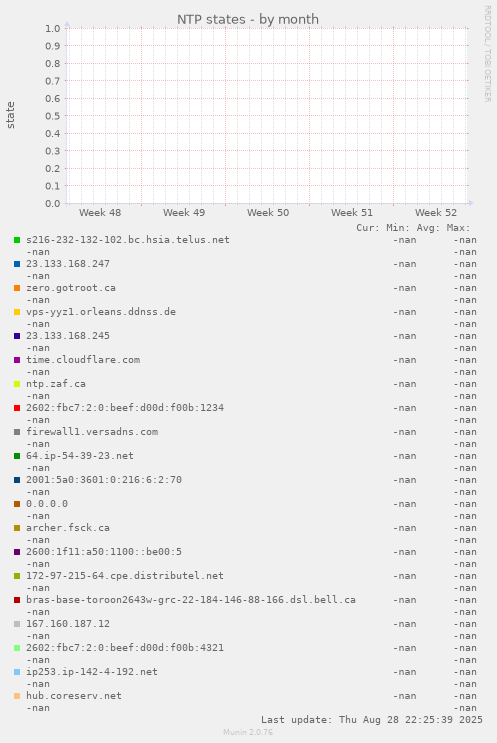Viewport: 497px width, 743px height.
Task: Click the Week 48 axis label
Action: tap(100, 213)
